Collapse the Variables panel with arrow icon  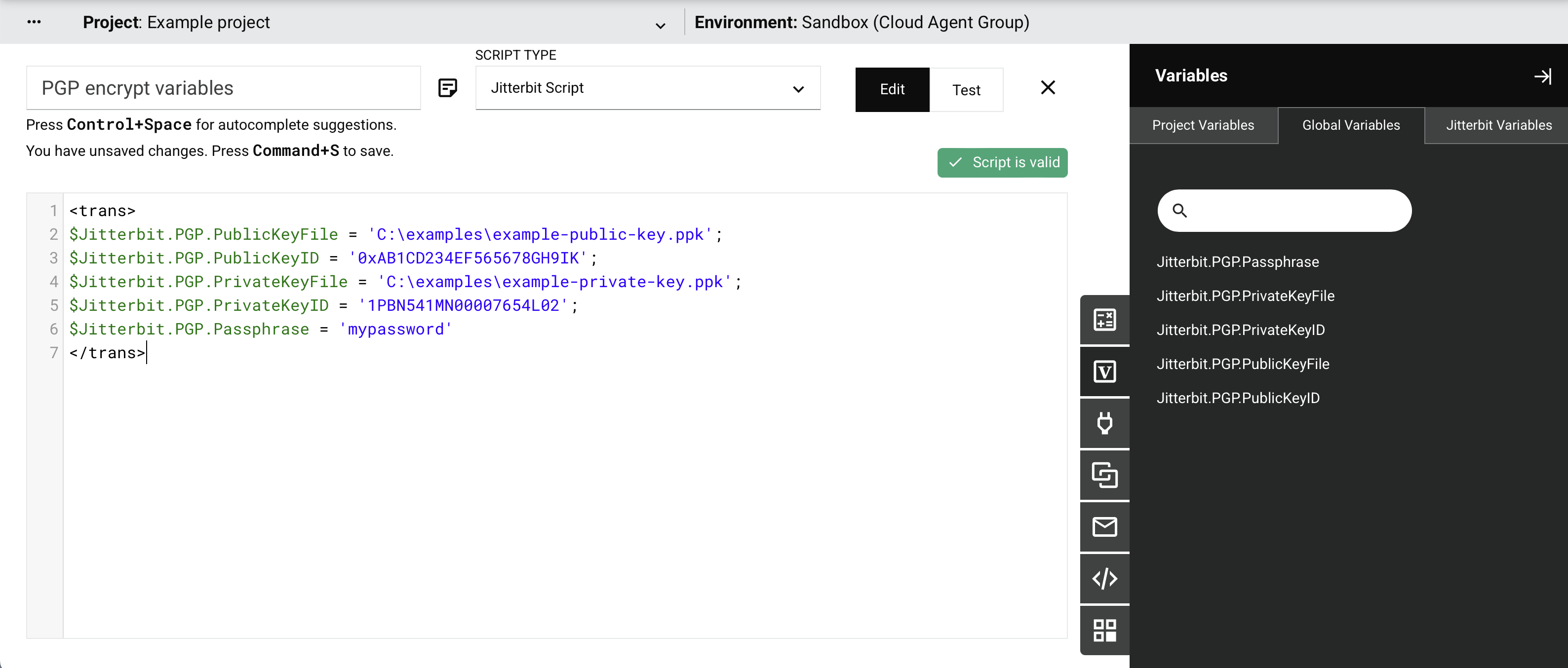(x=1542, y=76)
